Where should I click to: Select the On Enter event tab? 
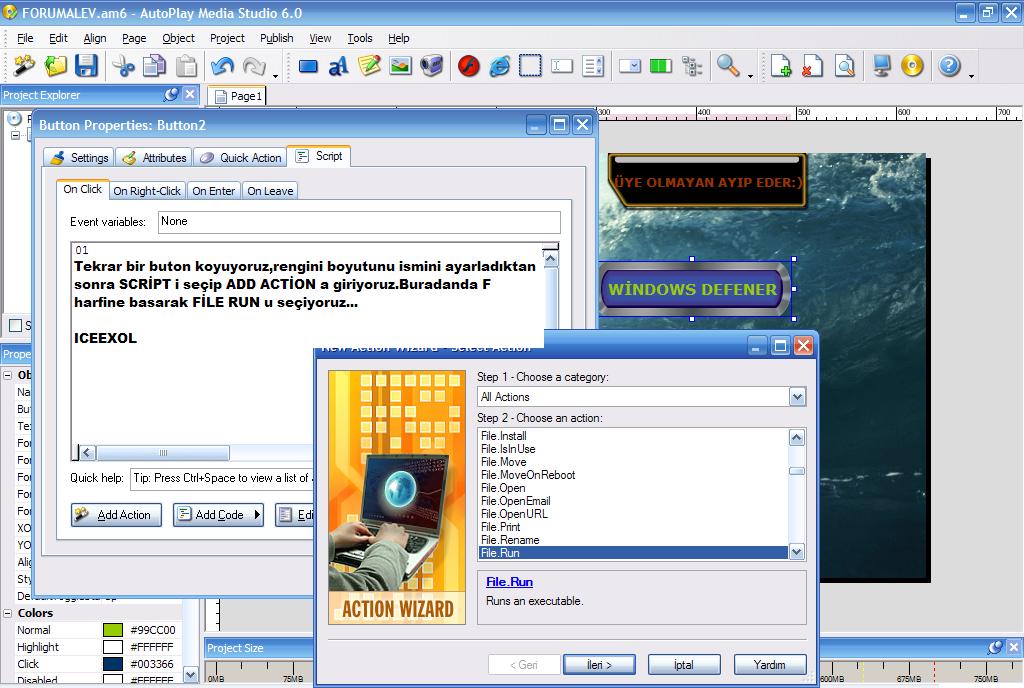[214, 191]
